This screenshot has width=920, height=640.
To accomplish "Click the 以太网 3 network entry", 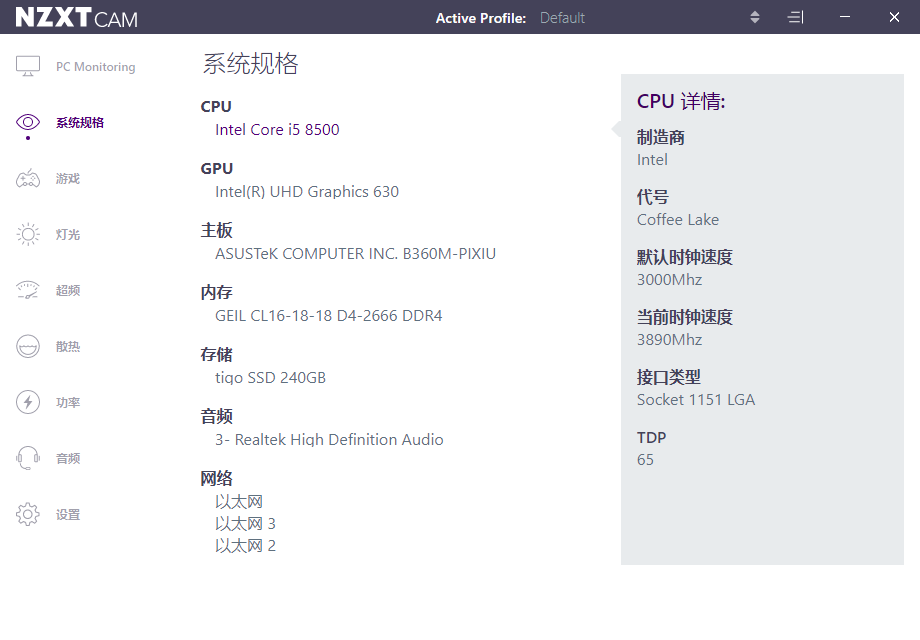I will (x=245, y=524).
